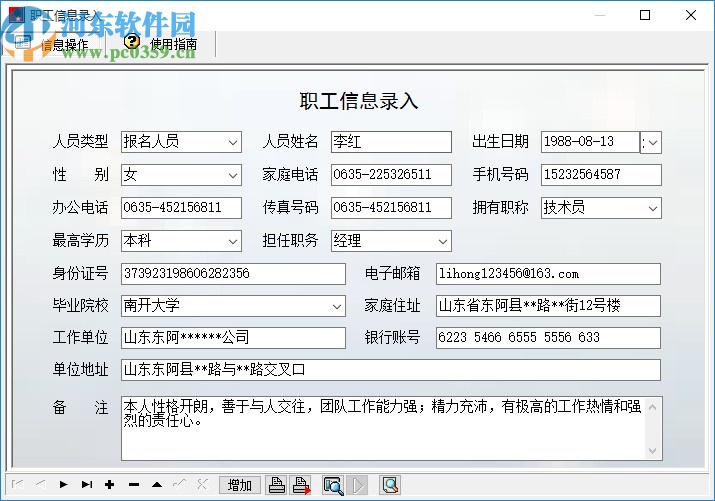Expand the 性别 dropdown showing 女

coord(233,175)
